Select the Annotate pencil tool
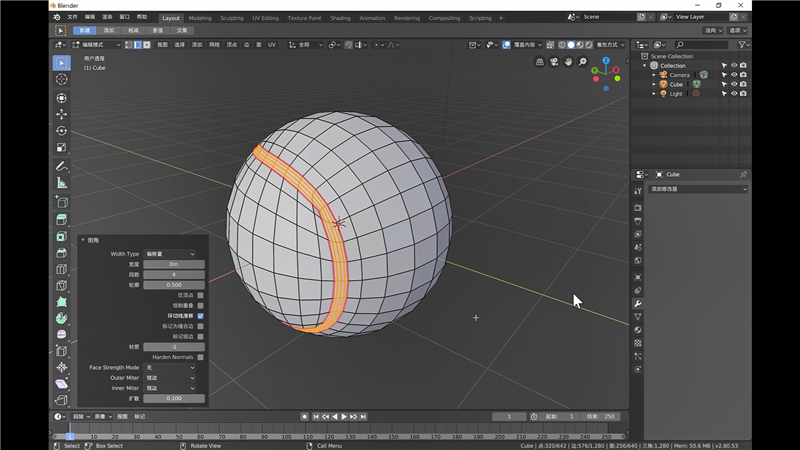 62,166
